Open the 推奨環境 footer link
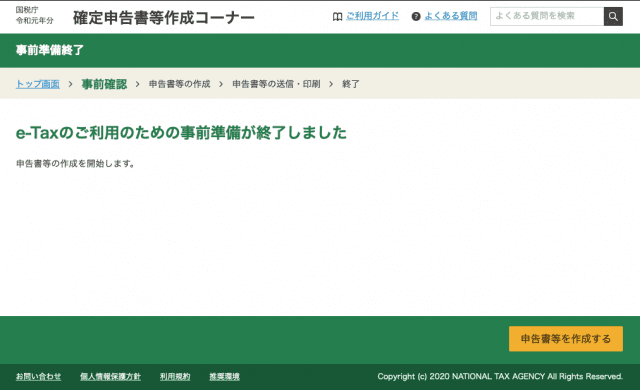 pyautogui.click(x=224, y=377)
